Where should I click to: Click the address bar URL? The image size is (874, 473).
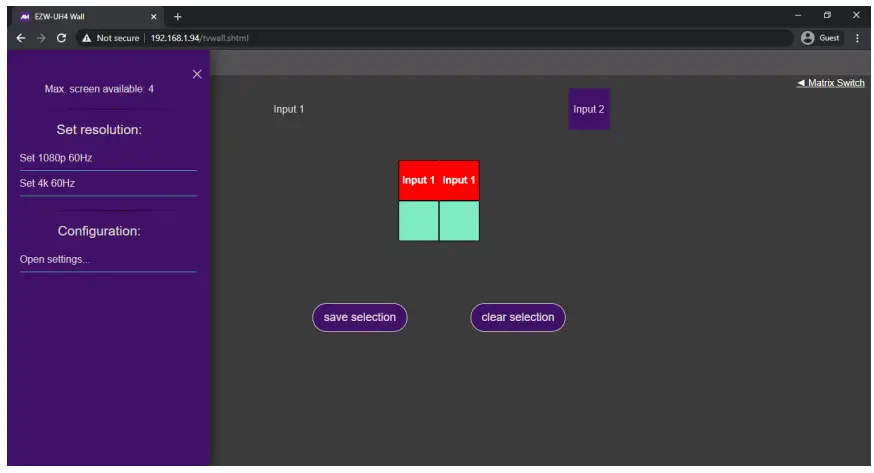tap(200, 38)
